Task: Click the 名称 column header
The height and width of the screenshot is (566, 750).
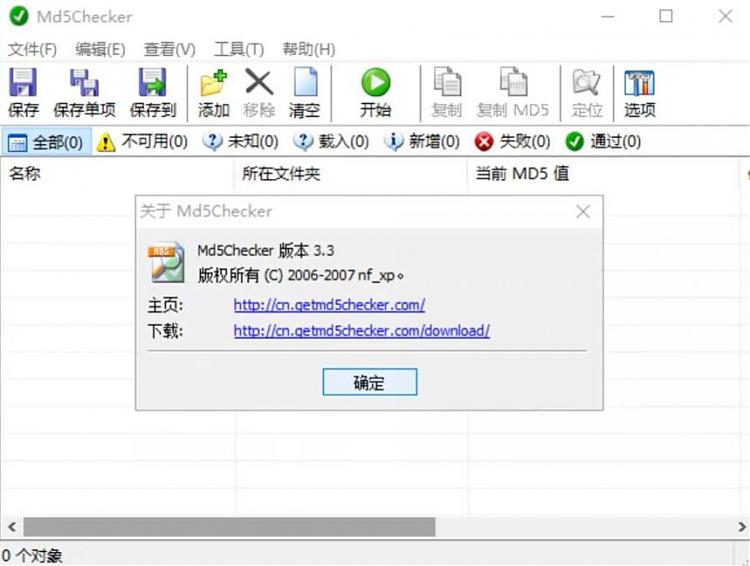Action: pos(118,174)
